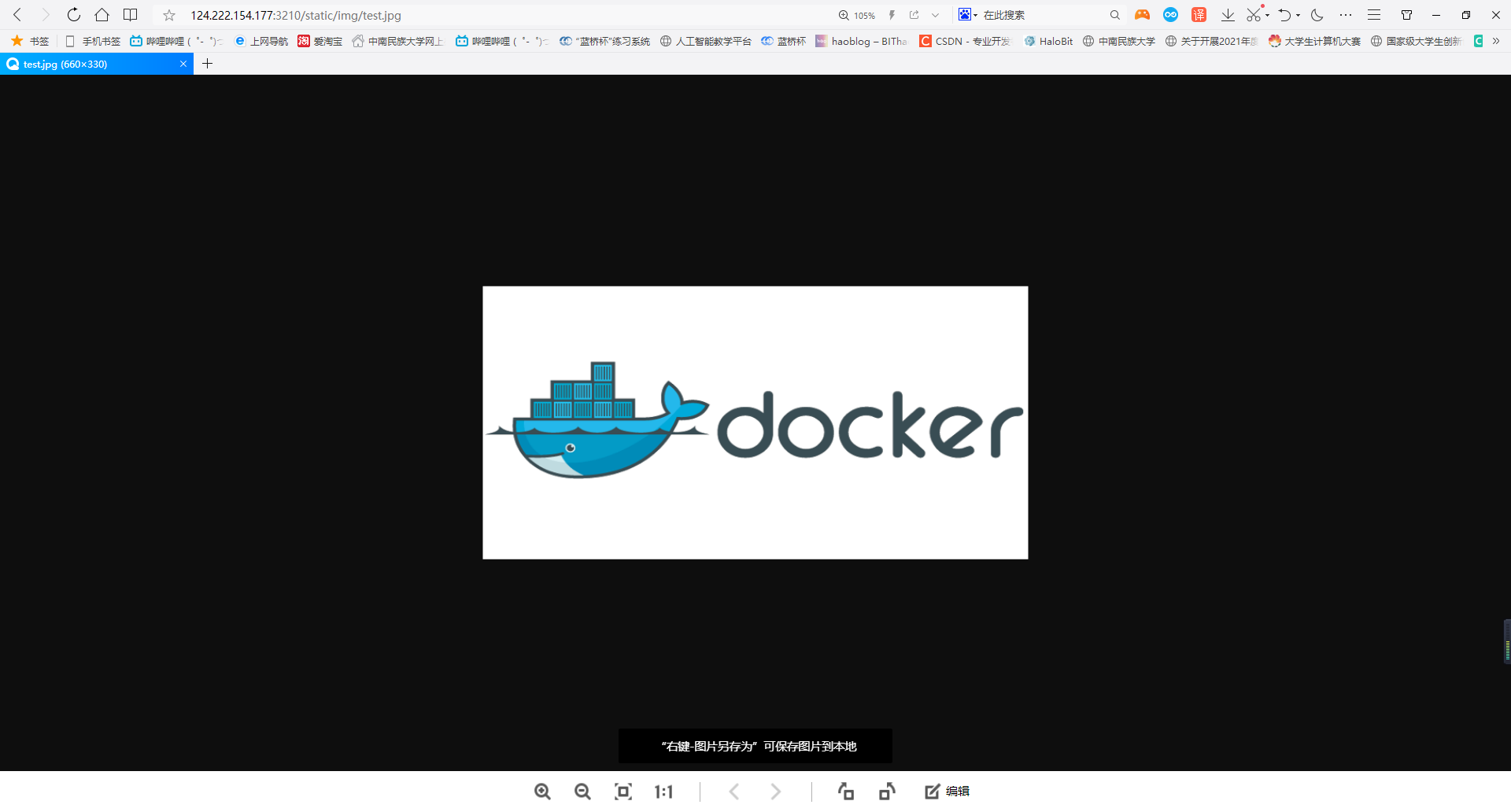Open the downloads arrow icon

[1228, 15]
